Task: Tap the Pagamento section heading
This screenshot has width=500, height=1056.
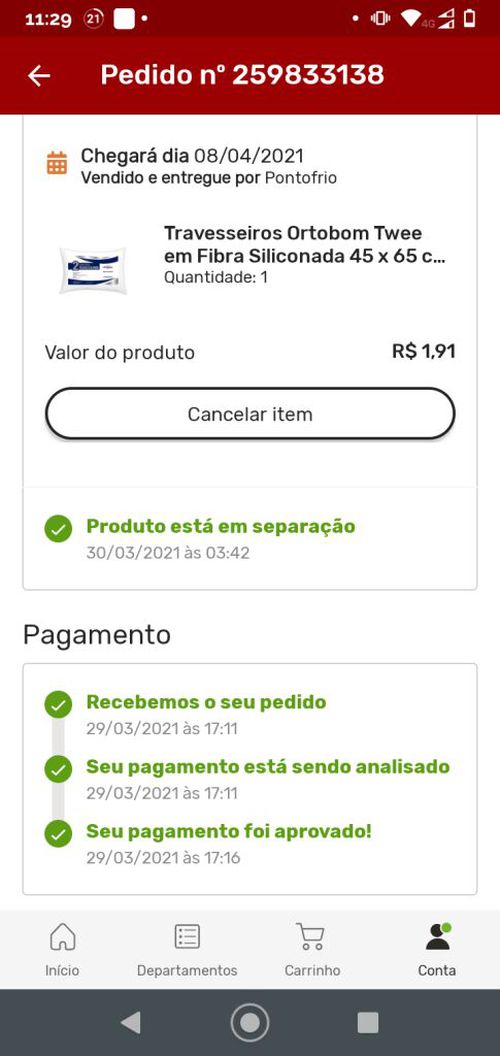Action: point(97,635)
